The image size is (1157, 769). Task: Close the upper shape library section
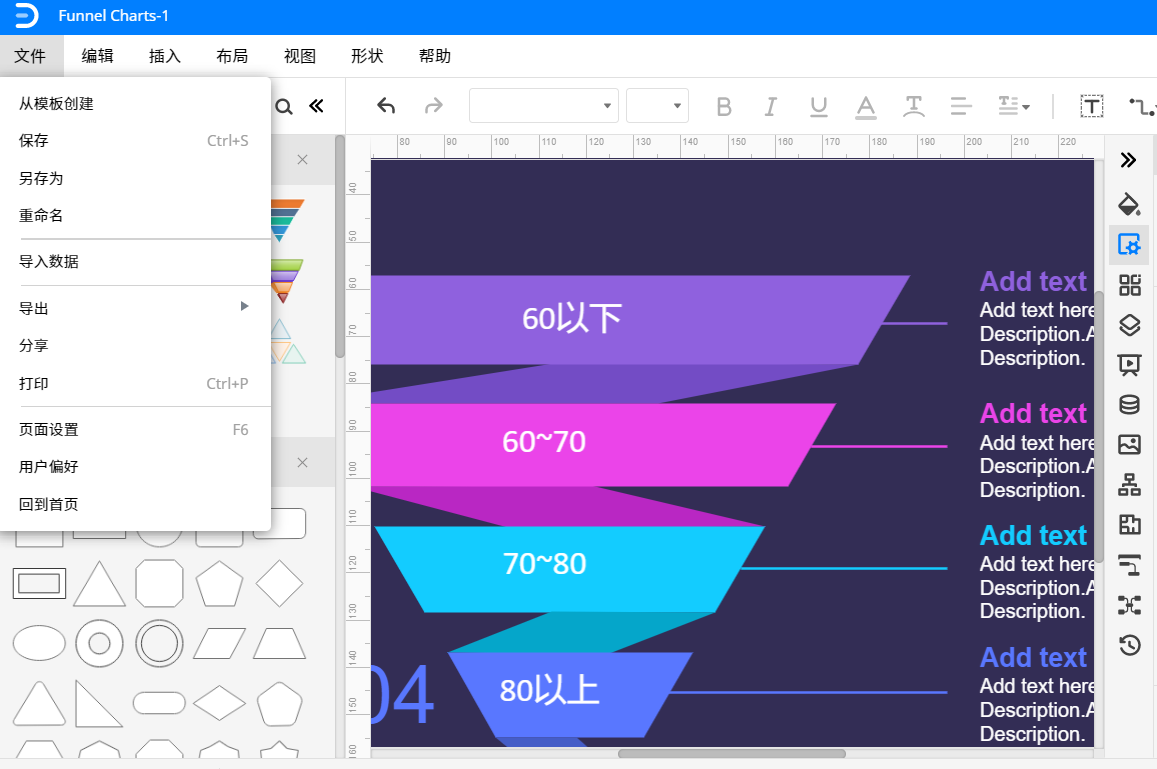tap(303, 159)
